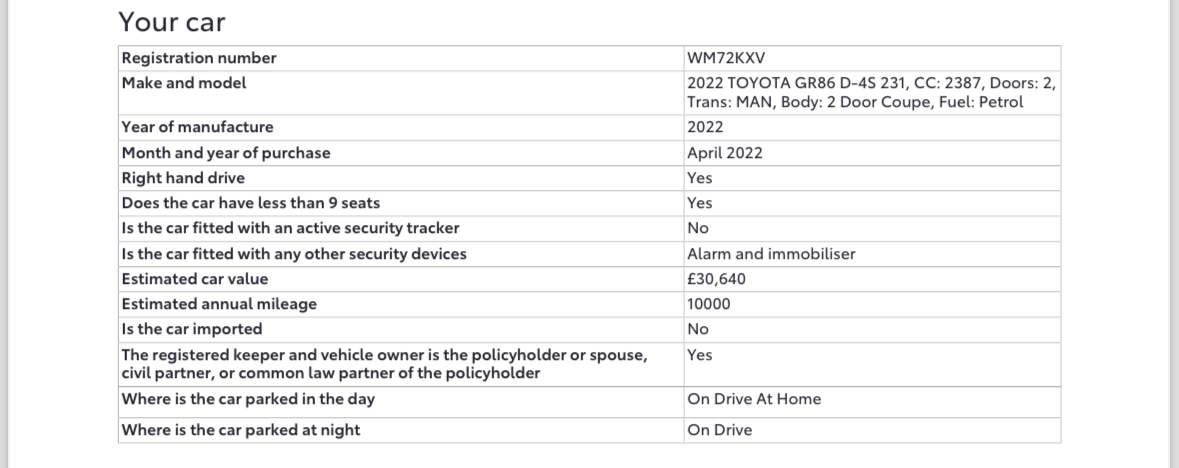The width and height of the screenshot is (1179, 468).
Task: Select the registered keeper and owner question text
Action: pyautogui.click(x=384, y=363)
